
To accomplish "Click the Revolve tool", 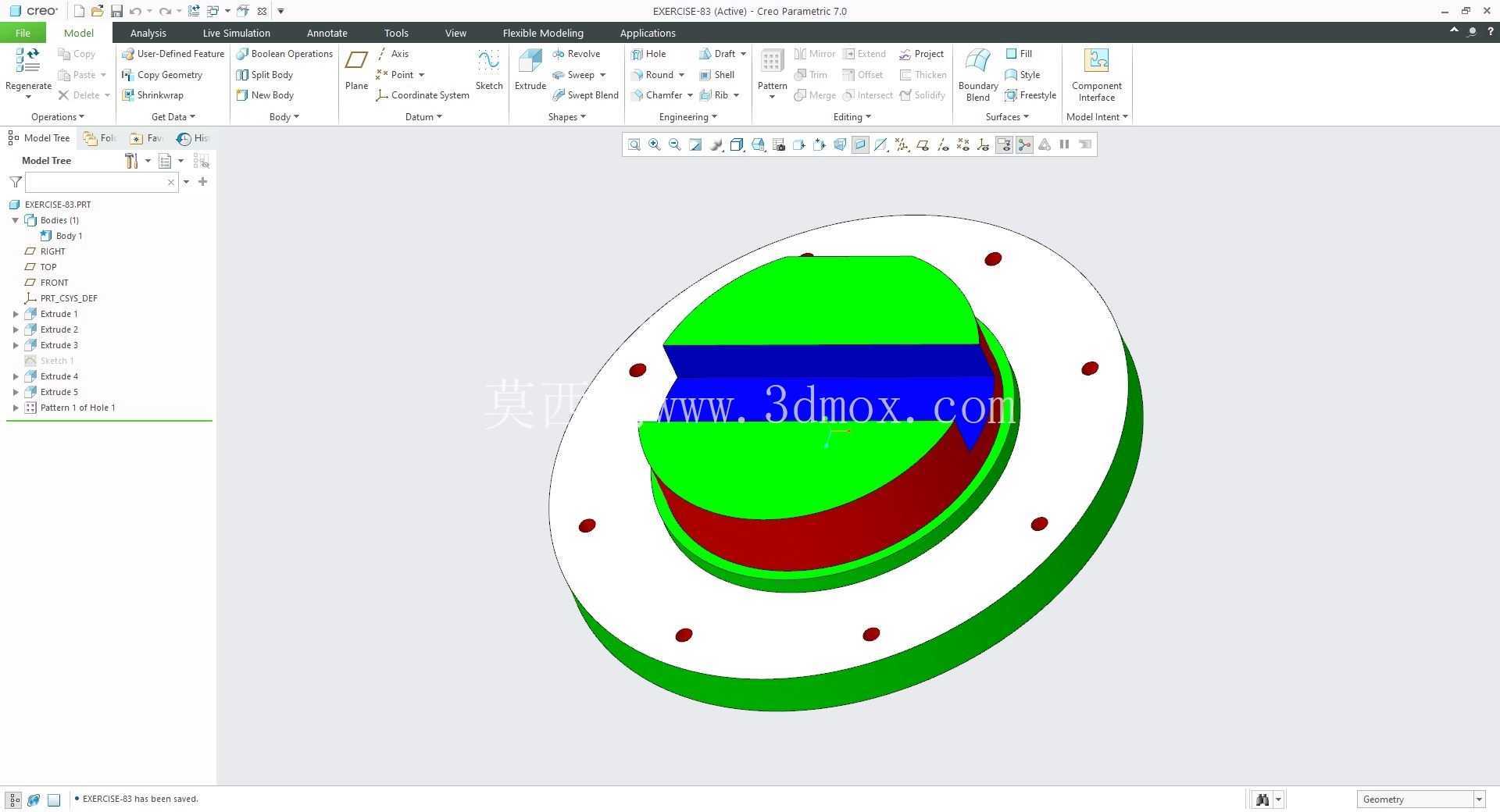I will point(576,54).
